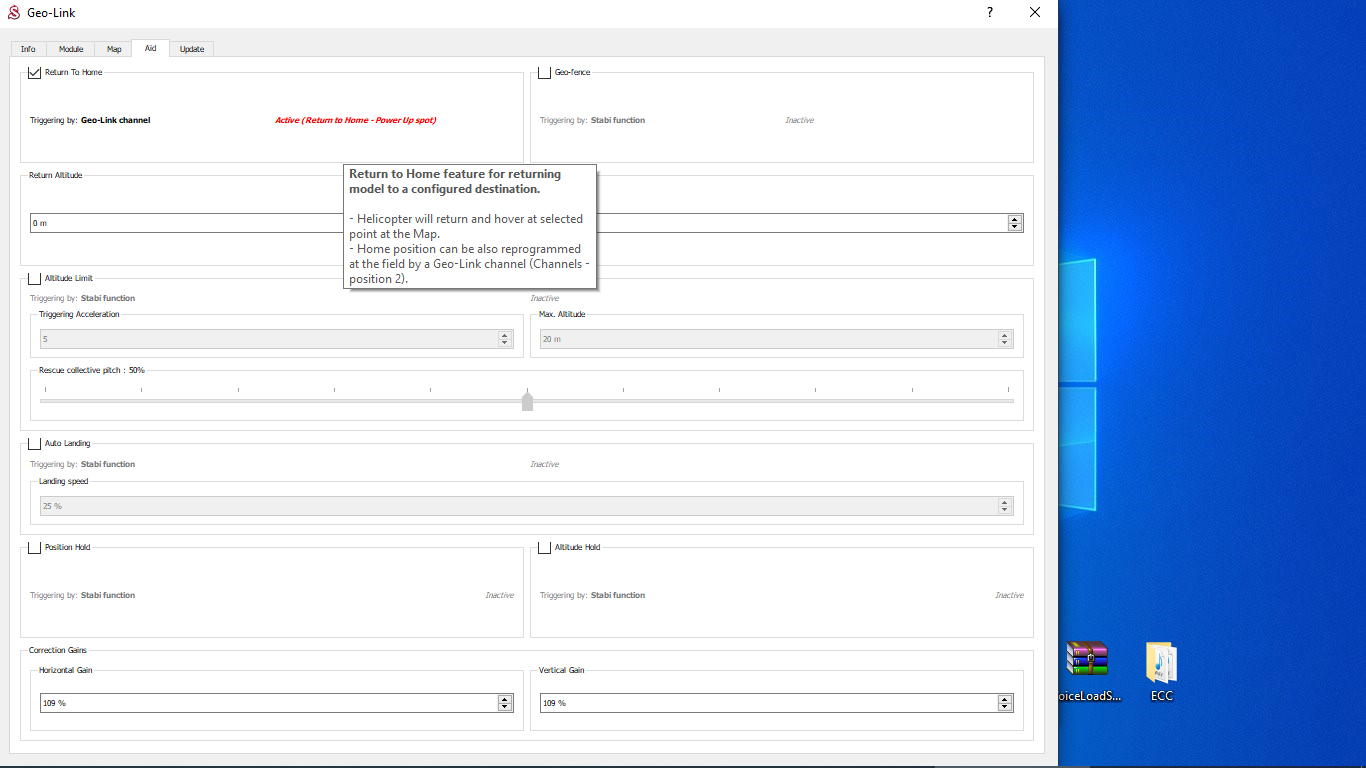Viewport: 1366px width, 768px height.
Task: Enable the Position Hold checkbox
Action: [x=35, y=547]
